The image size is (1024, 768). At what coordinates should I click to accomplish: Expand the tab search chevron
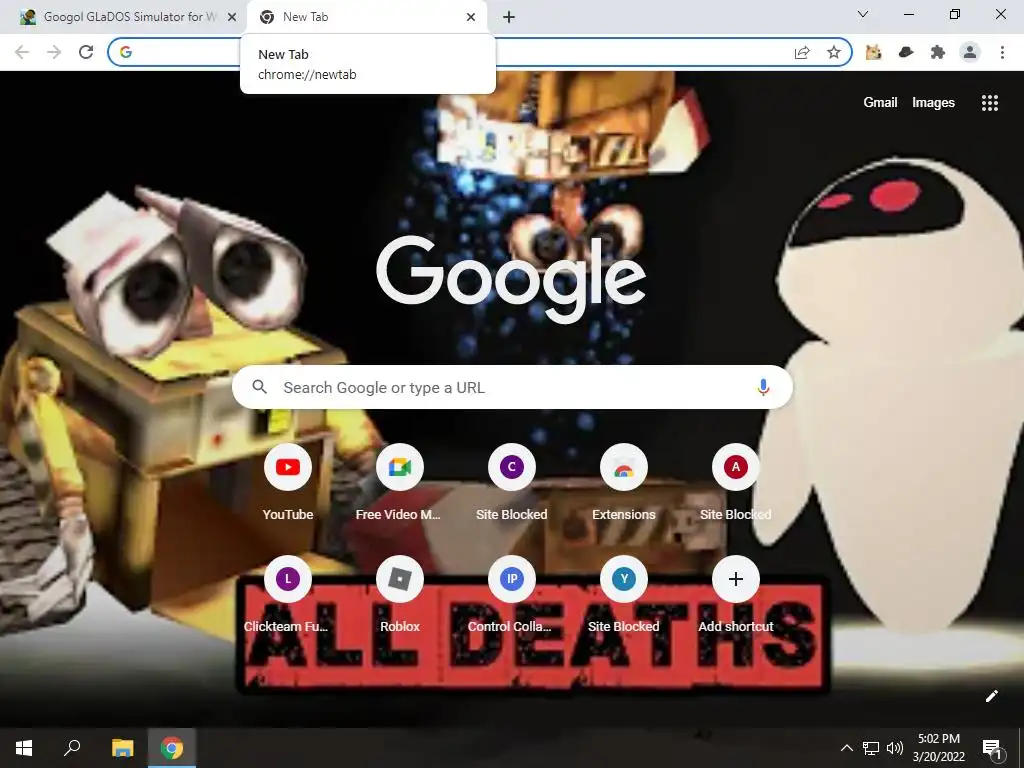[863, 14]
